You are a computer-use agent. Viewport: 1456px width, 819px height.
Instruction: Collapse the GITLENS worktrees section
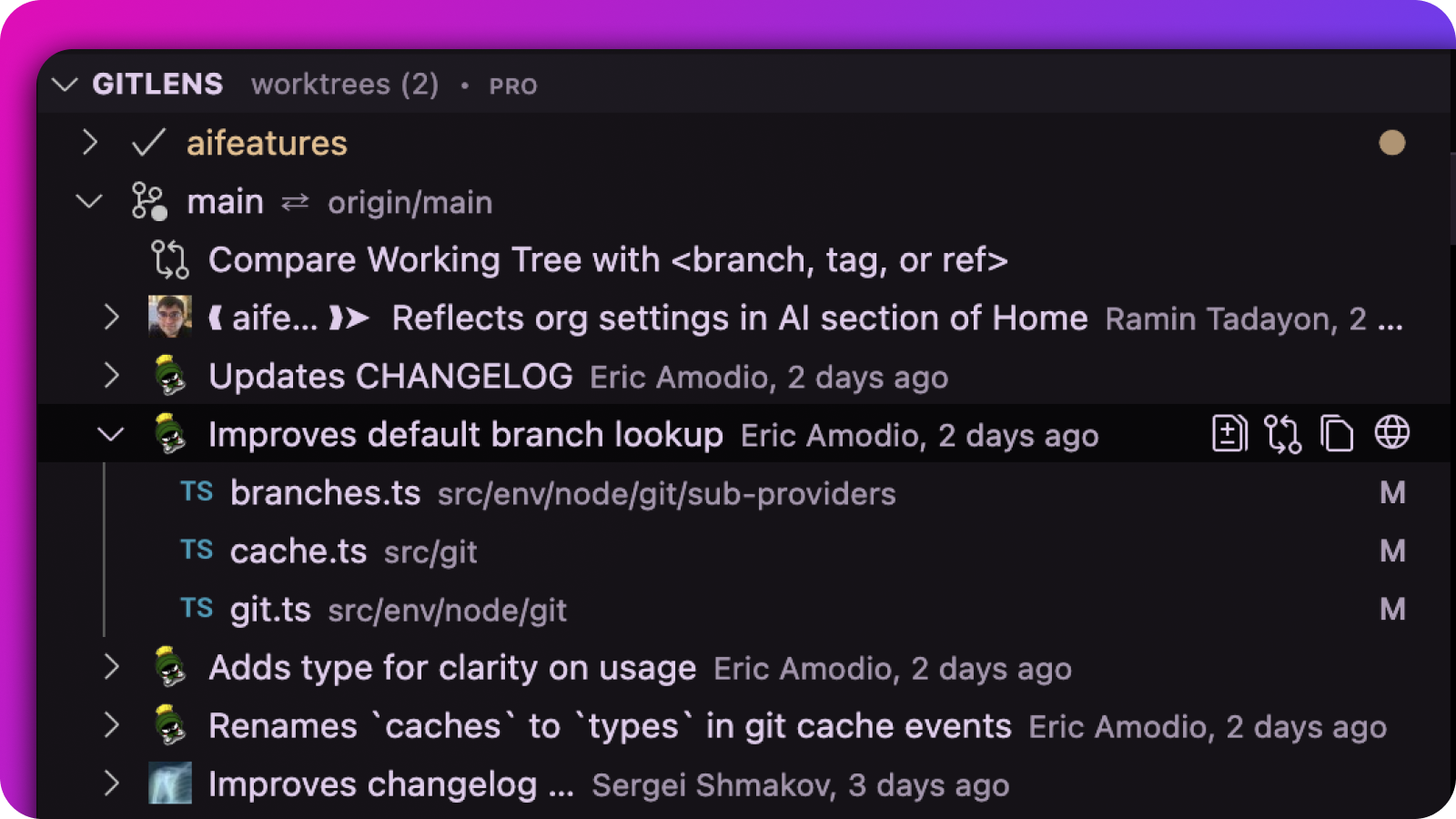click(x=65, y=85)
